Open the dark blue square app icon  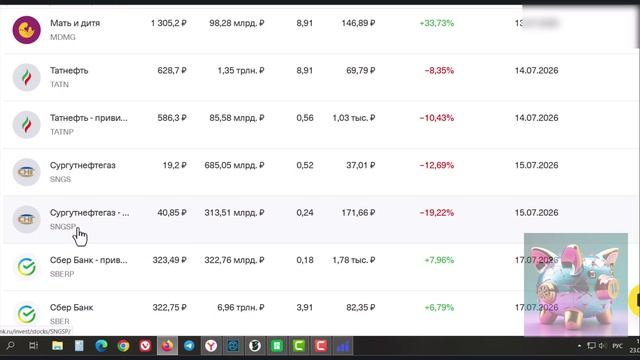(233, 346)
